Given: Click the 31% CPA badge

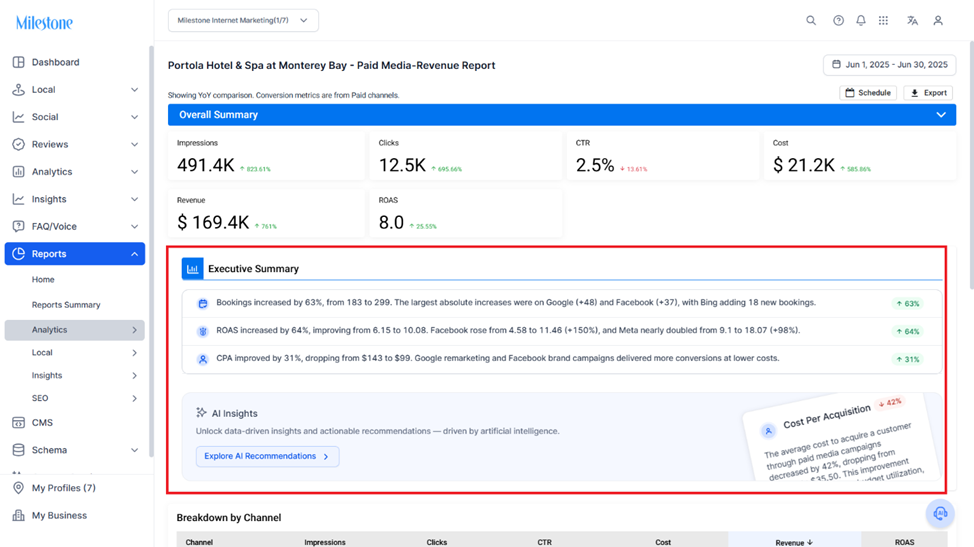Looking at the screenshot, I should [908, 359].
